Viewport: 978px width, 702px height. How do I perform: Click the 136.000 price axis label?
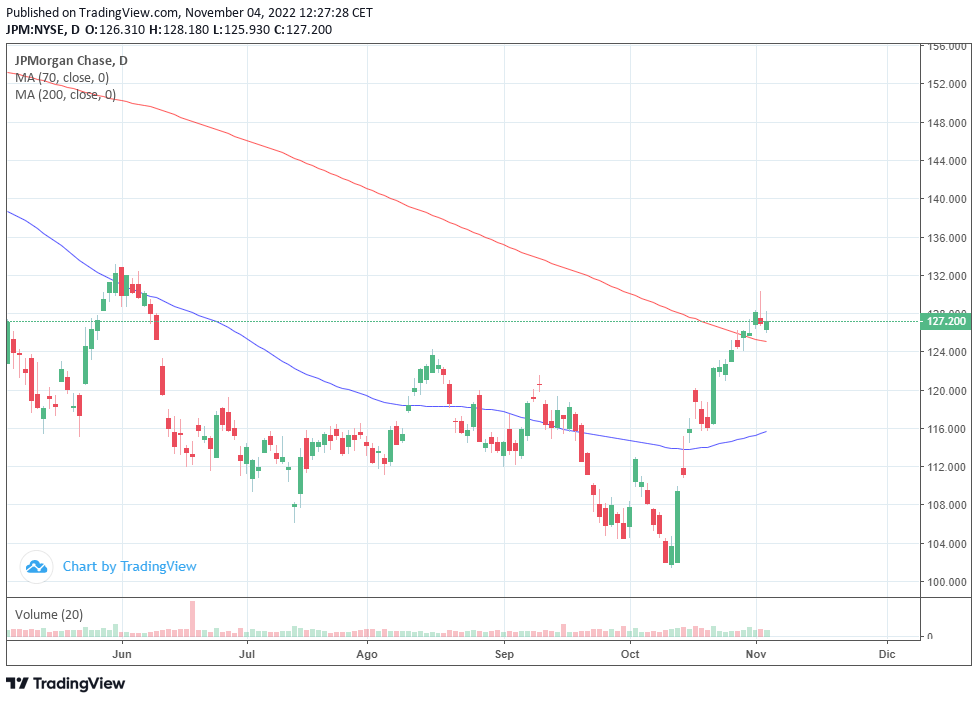(x=946, y=238)
